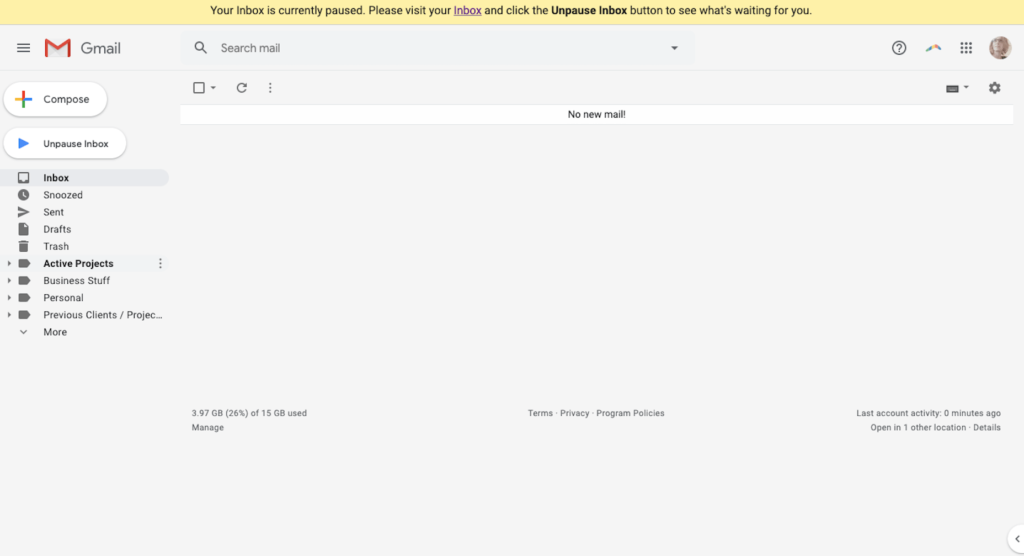The height and width of the screenshot is (556, 1024).
Task: Expand the Active Projects label
Action: point(10,264)
